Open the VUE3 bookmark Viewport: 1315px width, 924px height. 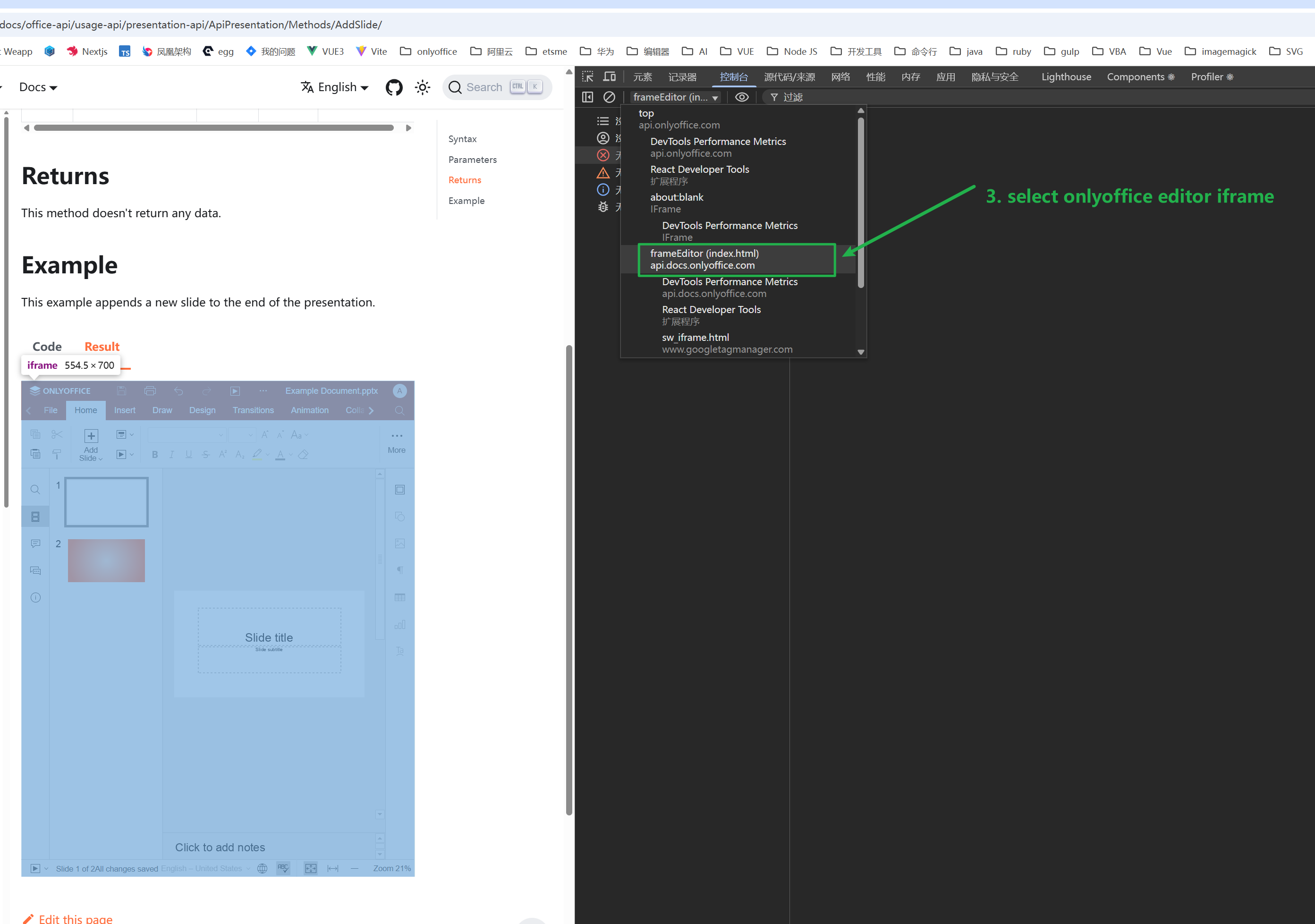326,51
